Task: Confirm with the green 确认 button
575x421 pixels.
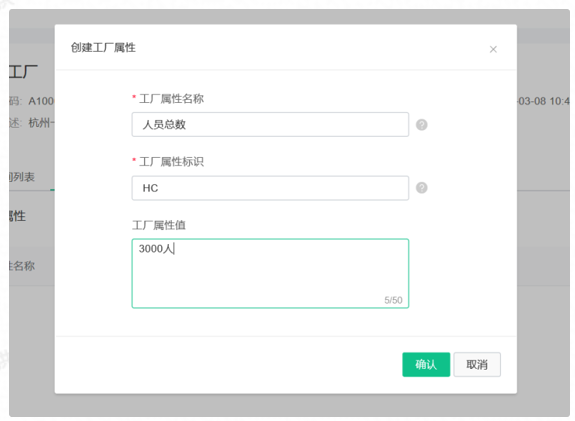Action: point(426,365)
